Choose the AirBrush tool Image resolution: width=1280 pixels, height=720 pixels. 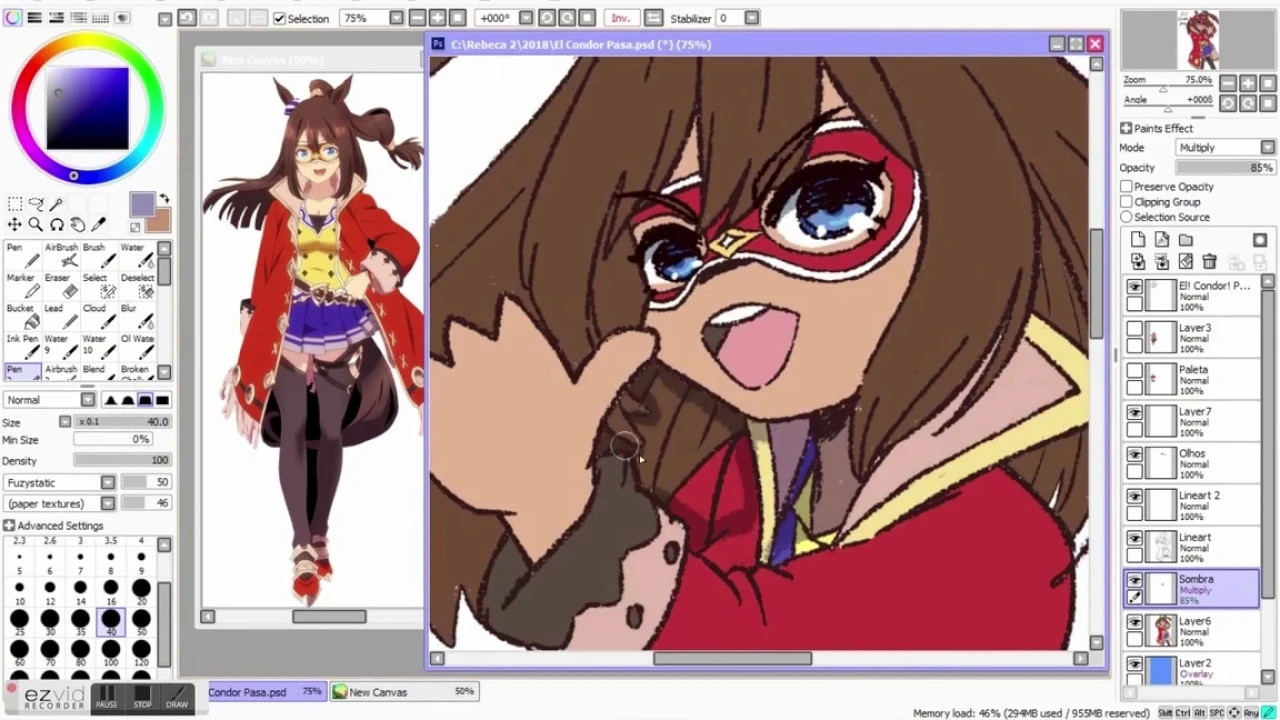[61, 254]
